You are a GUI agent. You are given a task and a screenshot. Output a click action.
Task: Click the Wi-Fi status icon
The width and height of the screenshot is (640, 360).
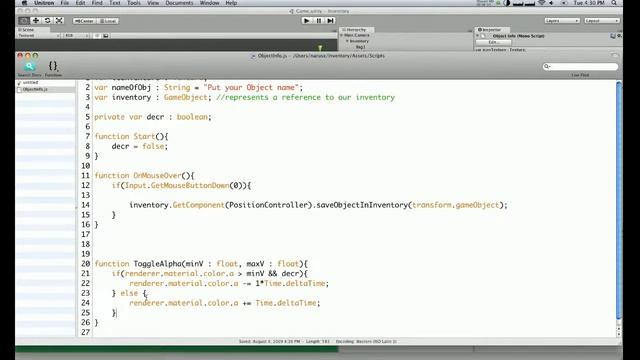[542, 3]
